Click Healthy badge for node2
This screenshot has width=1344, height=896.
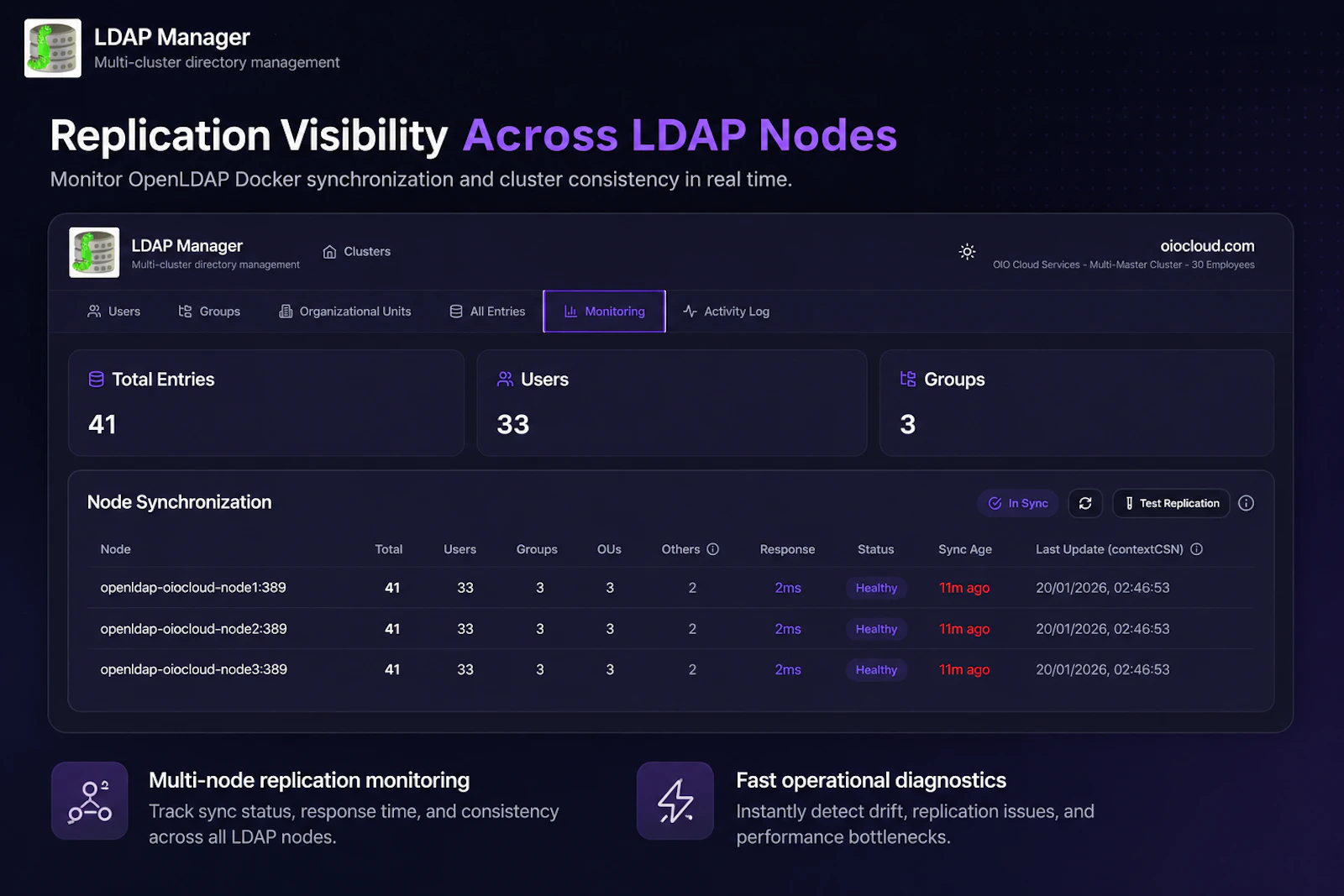(x=876, y=629)
